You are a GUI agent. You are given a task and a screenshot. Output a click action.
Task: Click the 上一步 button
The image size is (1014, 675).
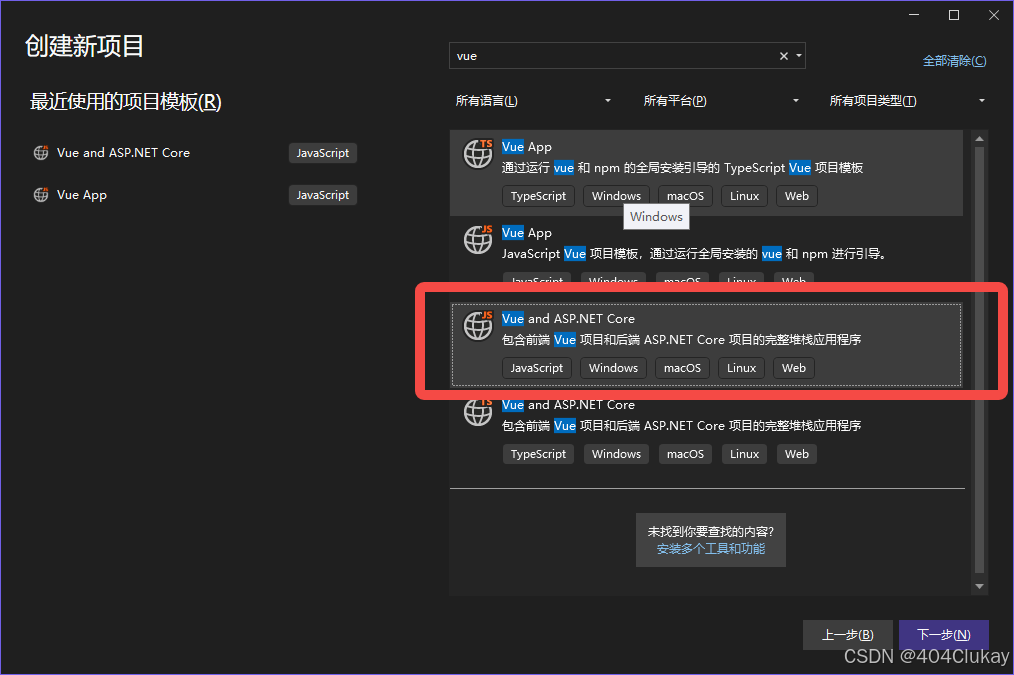pos(848,635)
